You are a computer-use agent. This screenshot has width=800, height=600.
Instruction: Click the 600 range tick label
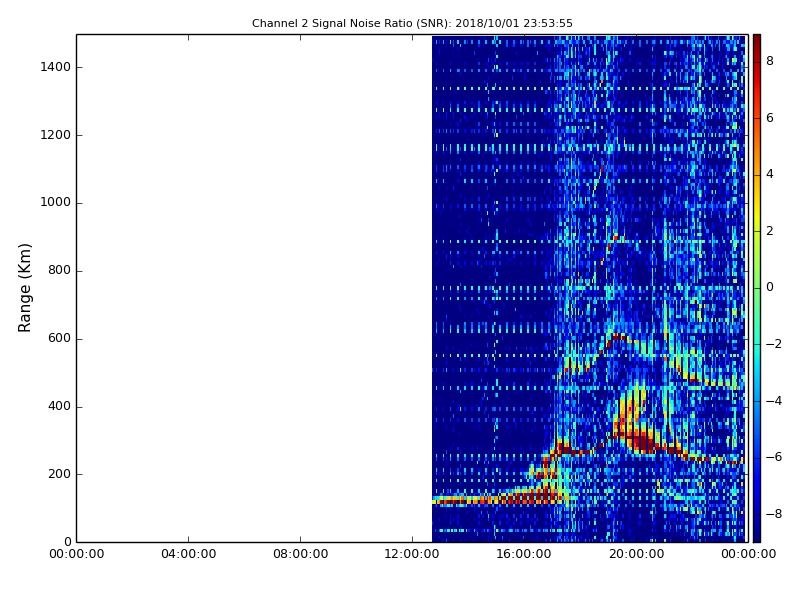click(59, 338)
